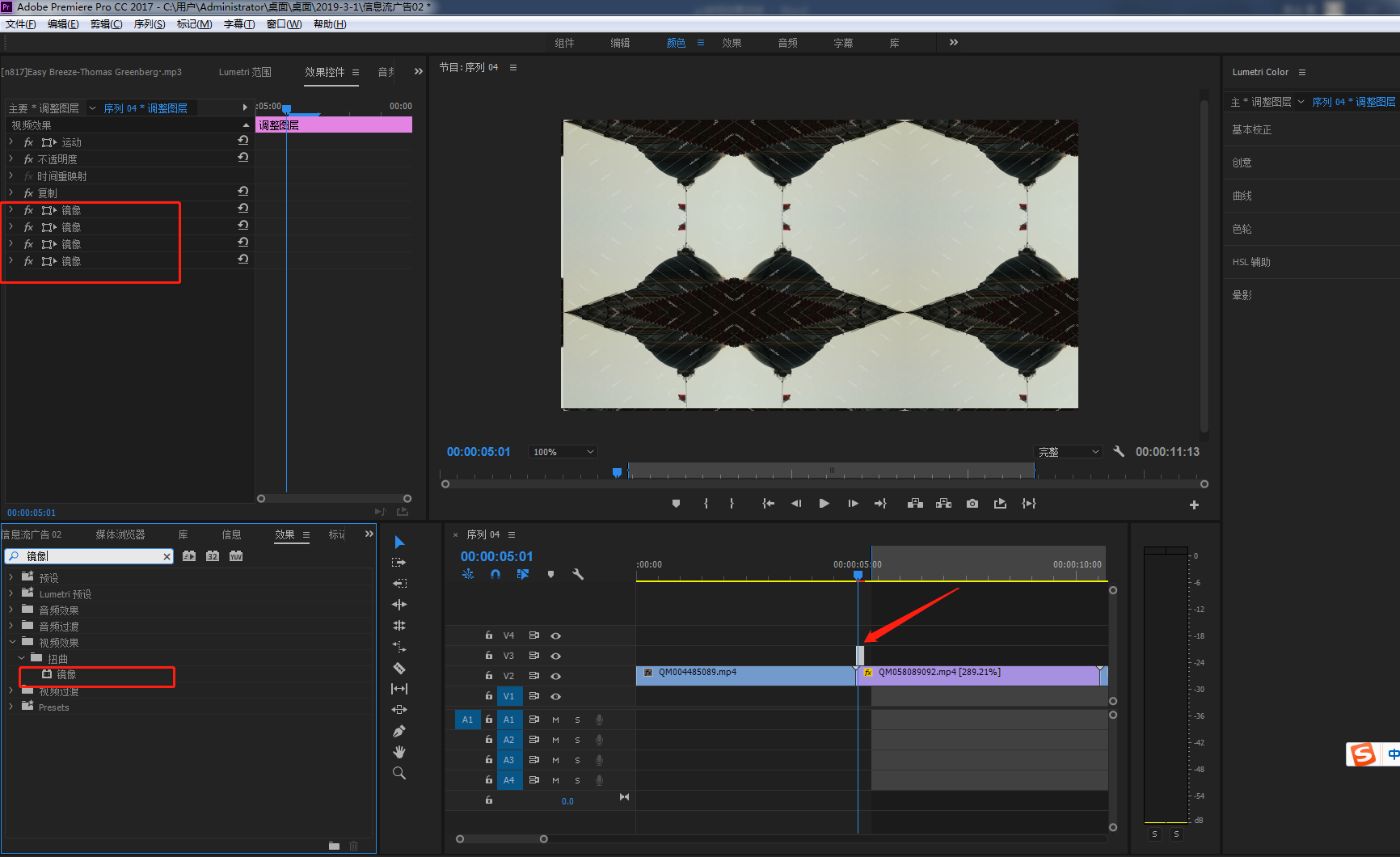The width and height of the screenshot is (1400, 857).
Task: Play the sequence in Program monitor
Action: (824, 504)
